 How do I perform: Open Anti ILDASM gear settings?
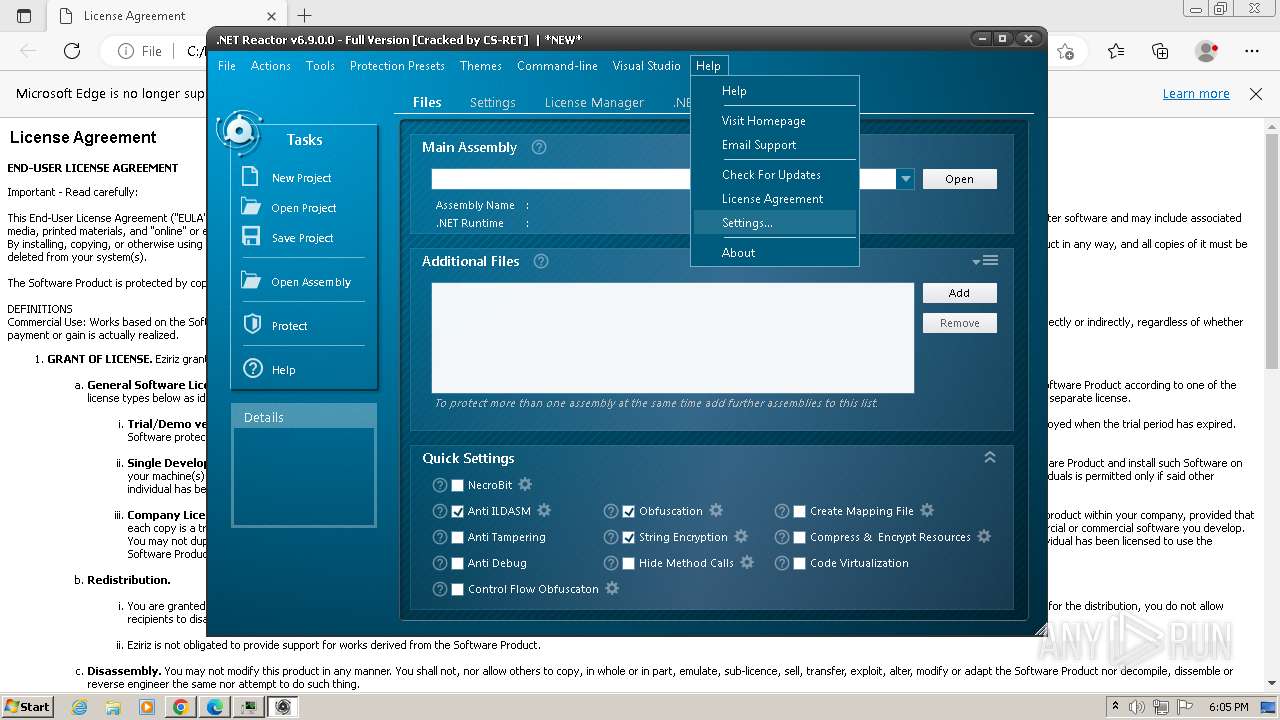(x=544, y=510)
